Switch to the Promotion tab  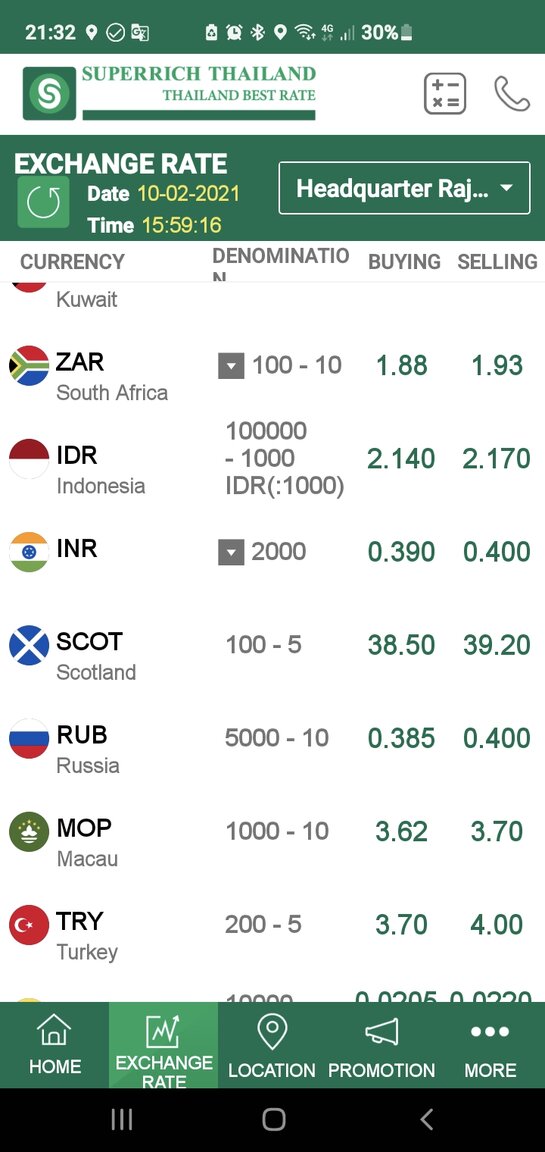click(381, 1045)
